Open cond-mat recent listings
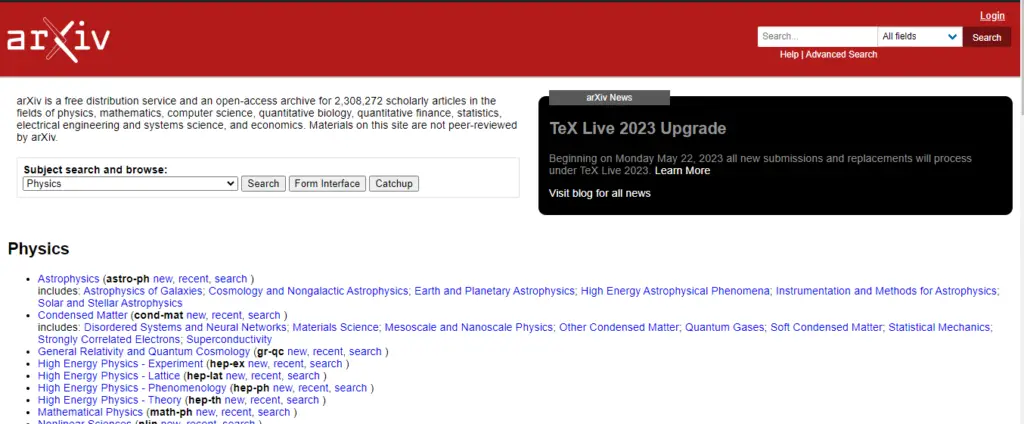 point(227,315)
